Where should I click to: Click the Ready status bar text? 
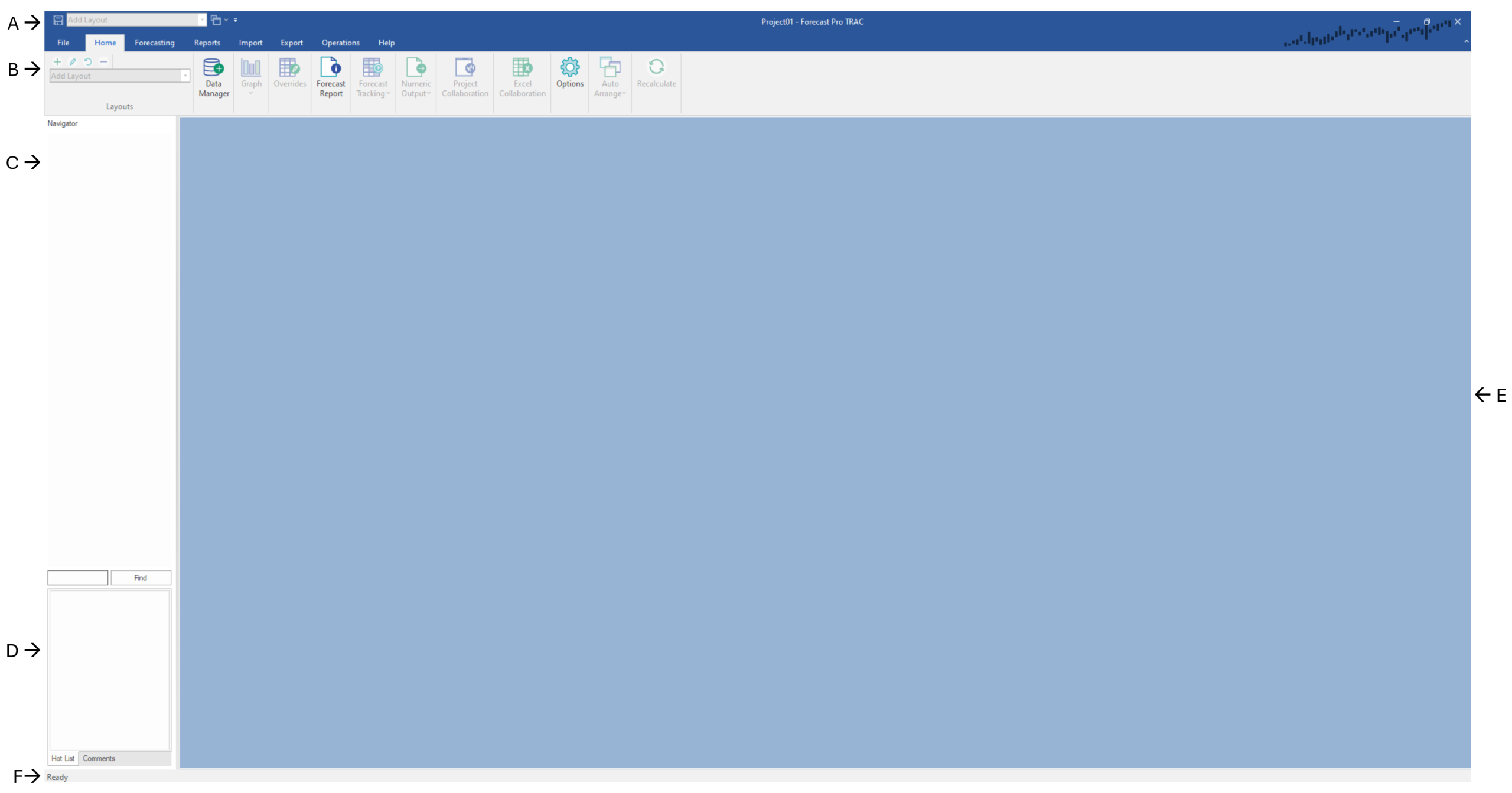pos(57,777)
